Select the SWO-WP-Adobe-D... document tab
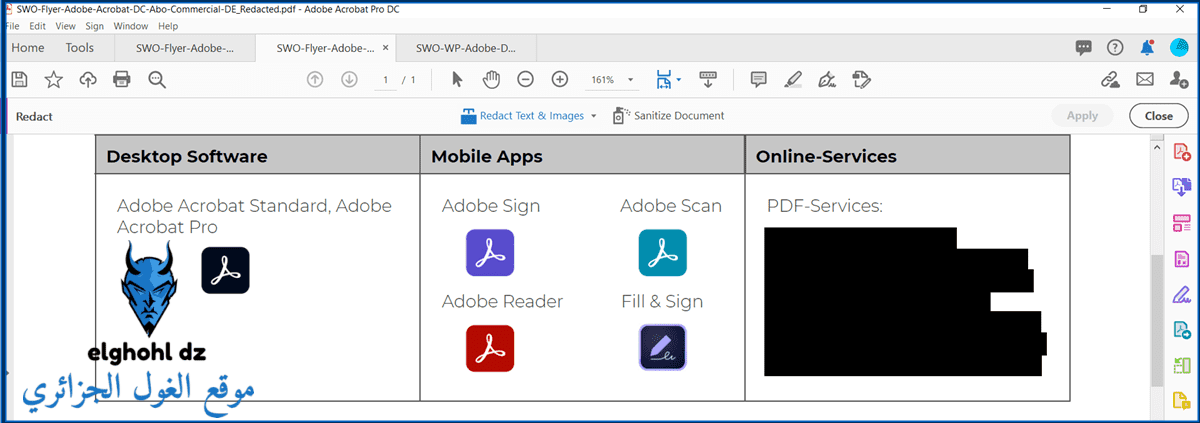This screenshot has width=1200, height=423. click(466, 47)
